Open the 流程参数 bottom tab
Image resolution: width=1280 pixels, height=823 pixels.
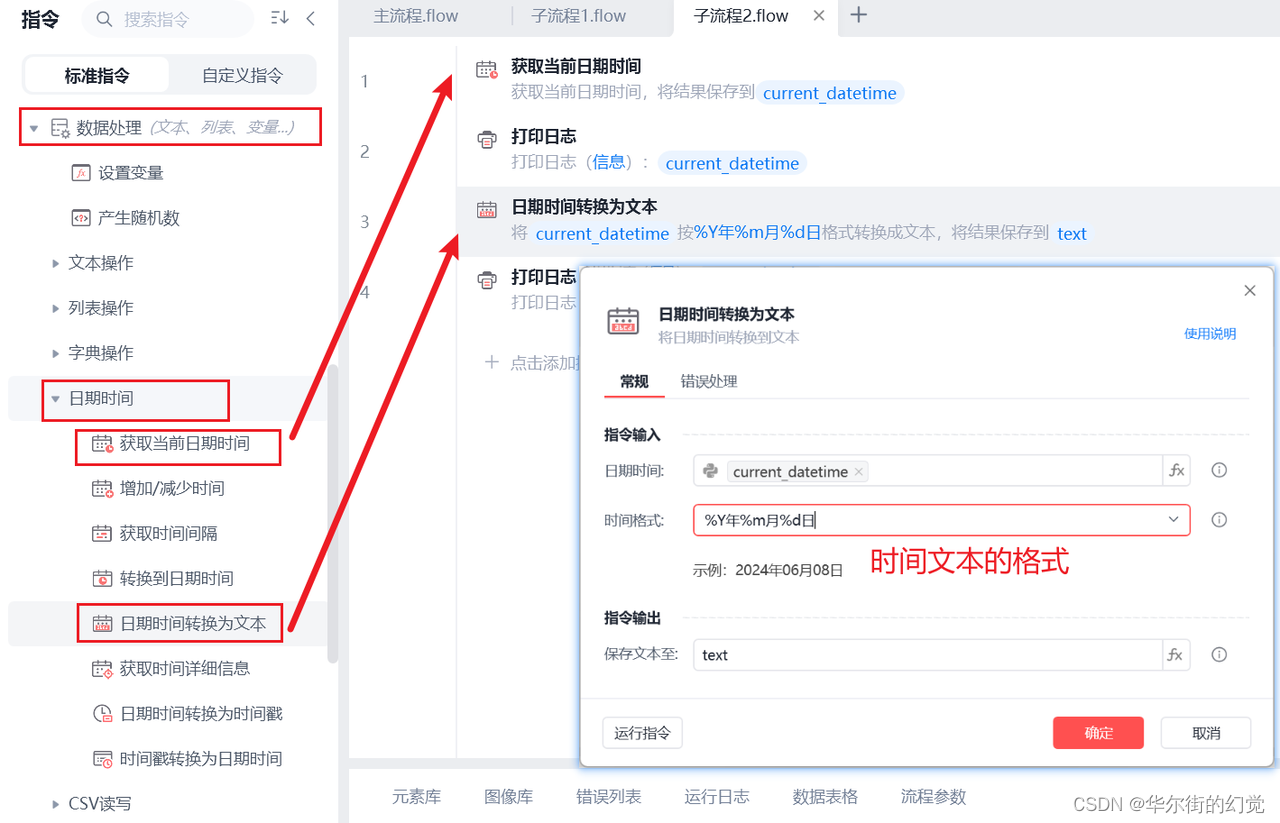click(934, 797)
